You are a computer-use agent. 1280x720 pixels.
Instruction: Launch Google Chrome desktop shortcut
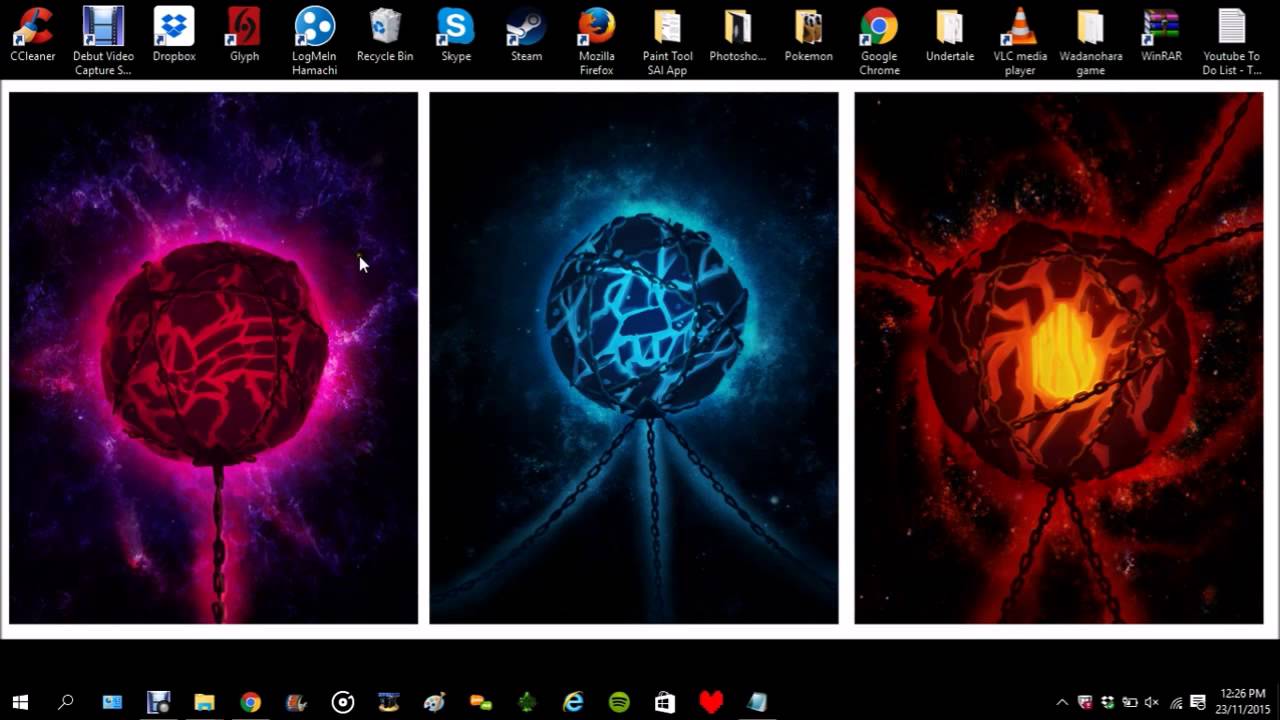[x=879, y=41]
